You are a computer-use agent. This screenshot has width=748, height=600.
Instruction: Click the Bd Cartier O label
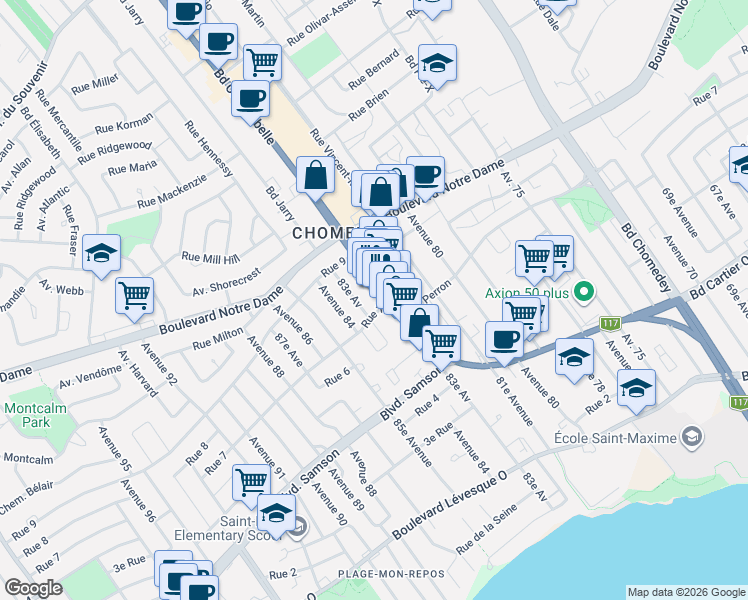717,278
